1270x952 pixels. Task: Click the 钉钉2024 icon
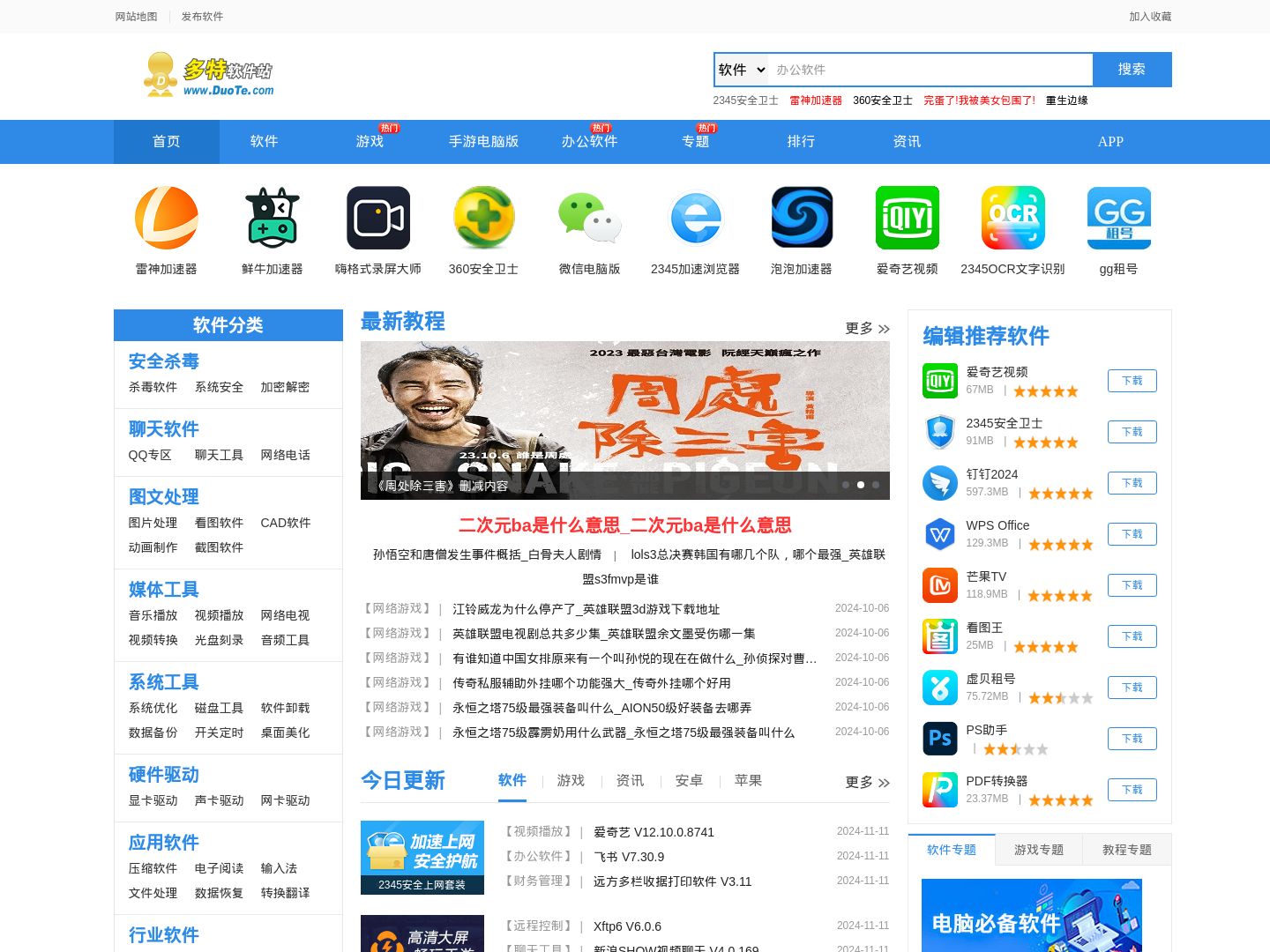(940, 483)
